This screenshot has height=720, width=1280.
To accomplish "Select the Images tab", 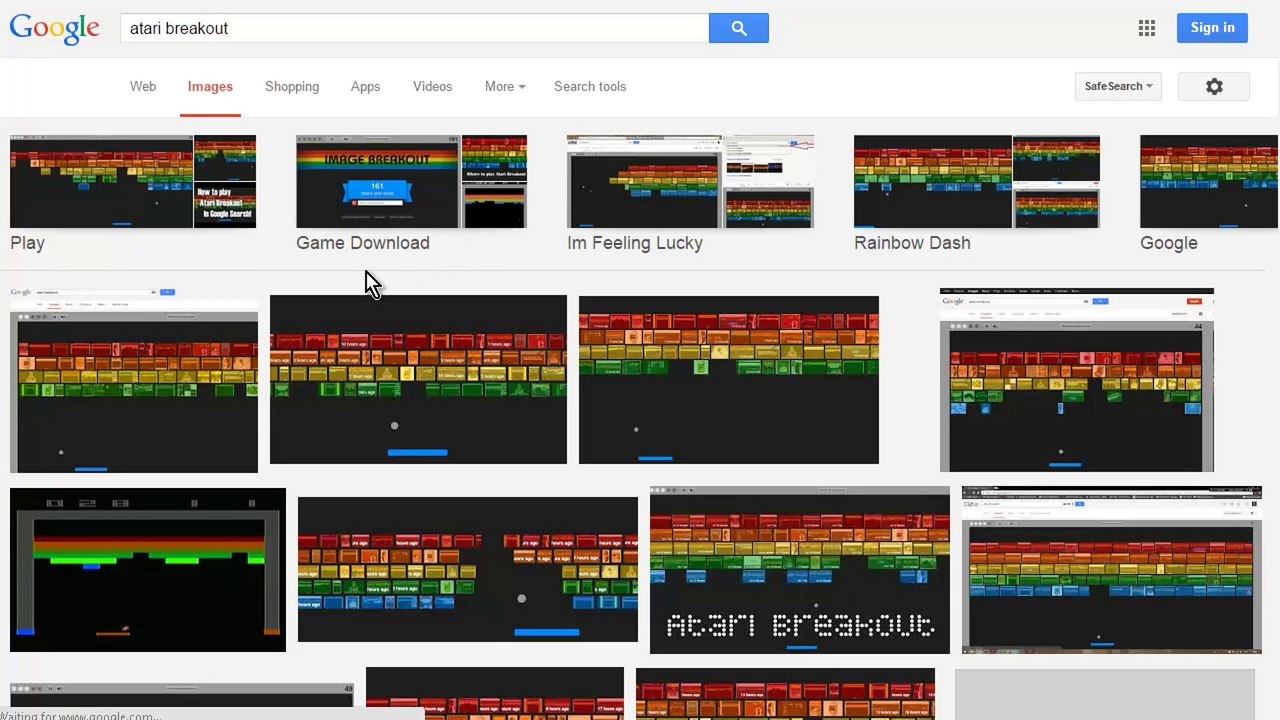I will tap(210, 87).
